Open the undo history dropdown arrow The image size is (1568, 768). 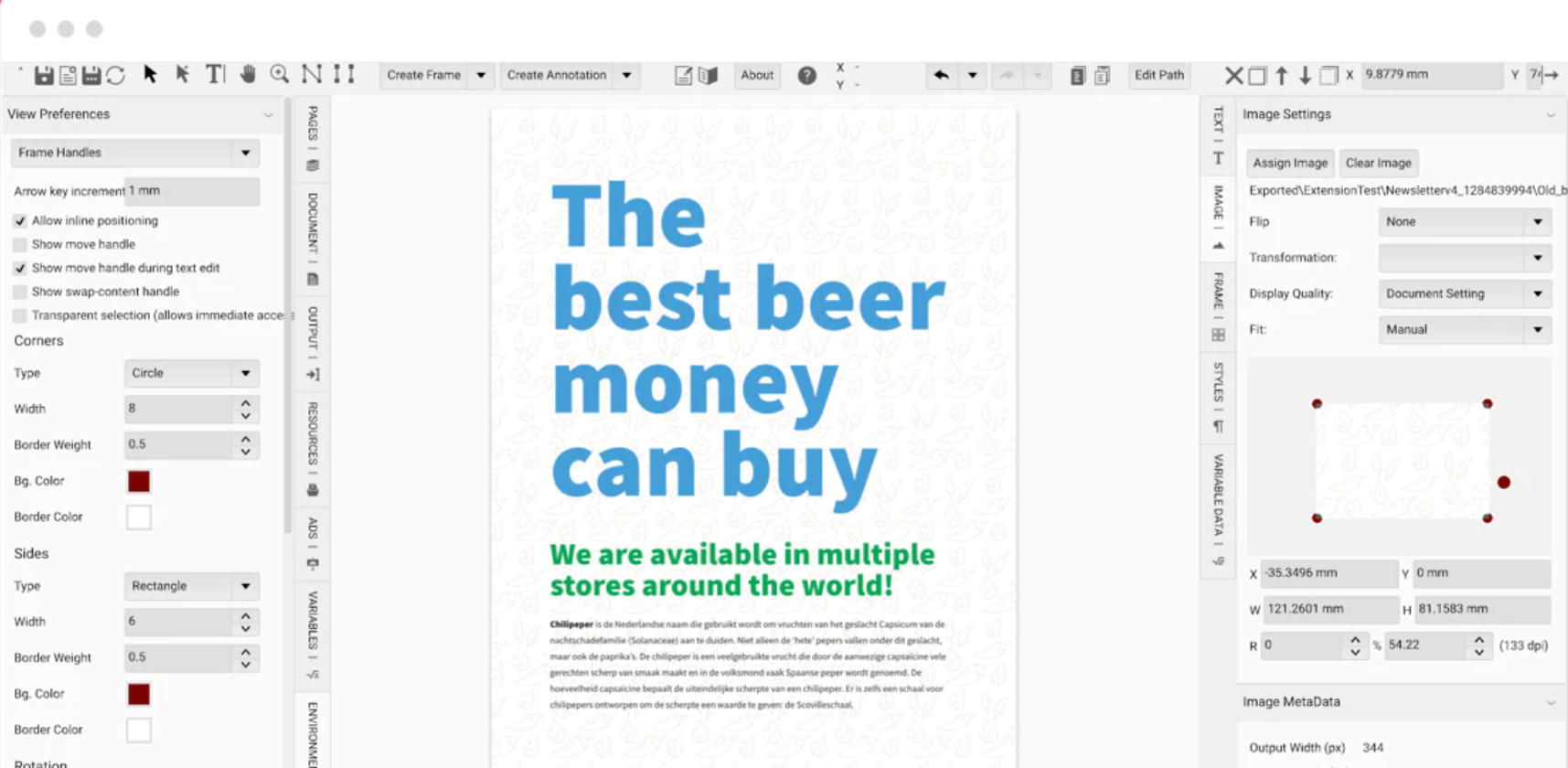972,75
